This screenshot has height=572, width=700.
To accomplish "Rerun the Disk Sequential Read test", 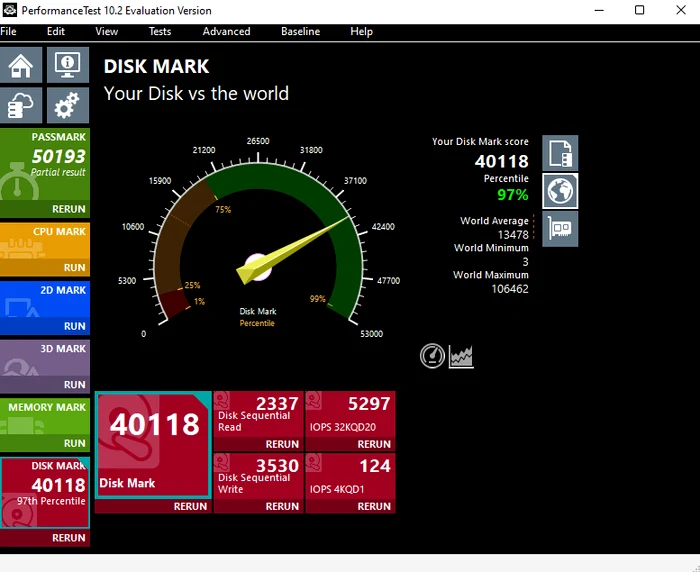I will click(282, 444).
